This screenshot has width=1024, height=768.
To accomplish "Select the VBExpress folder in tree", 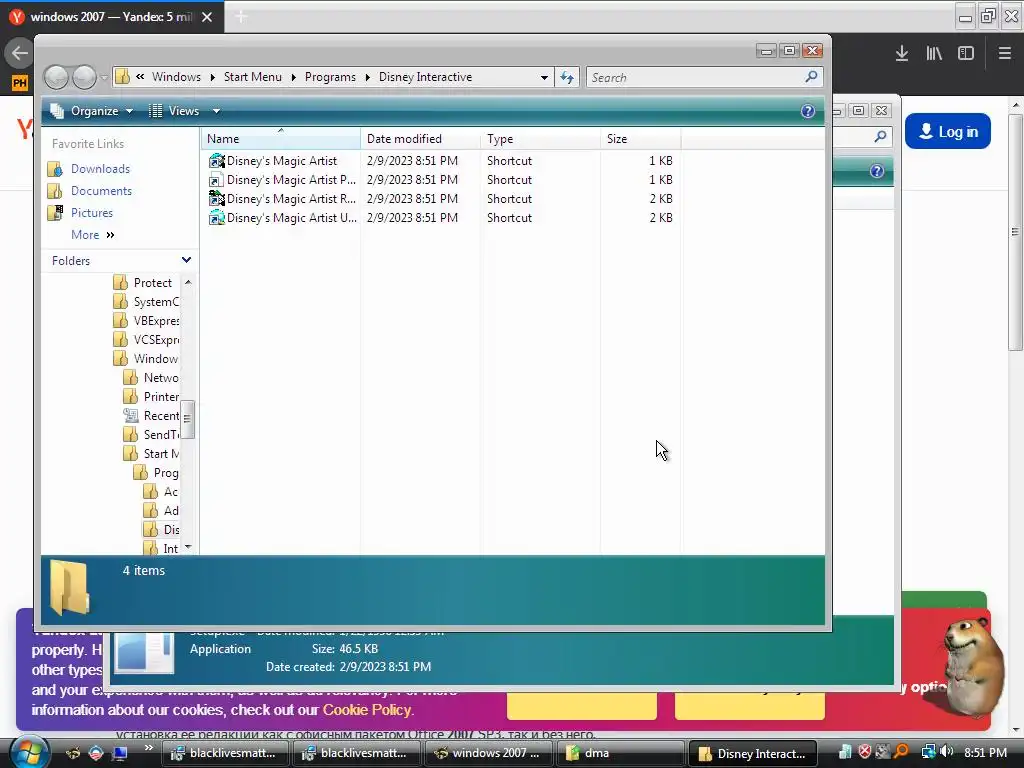I will coord(146,321).
